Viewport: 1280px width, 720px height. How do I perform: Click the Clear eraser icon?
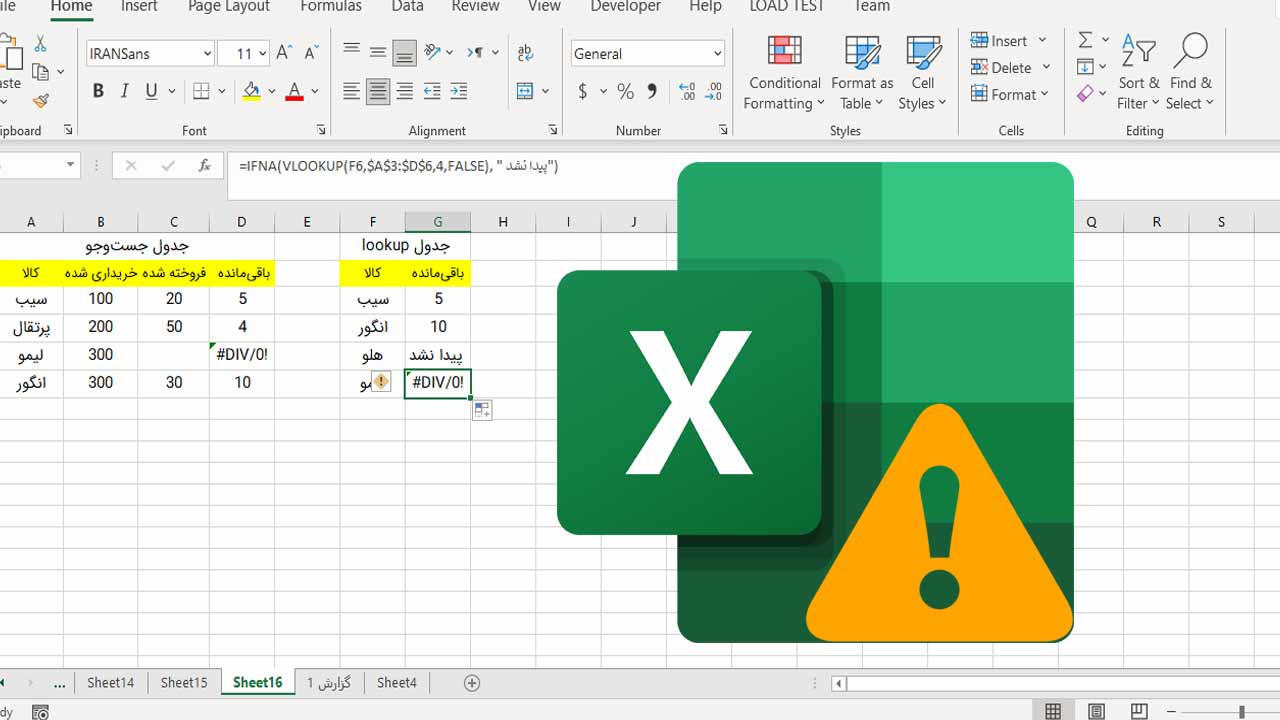(1085, 94)
